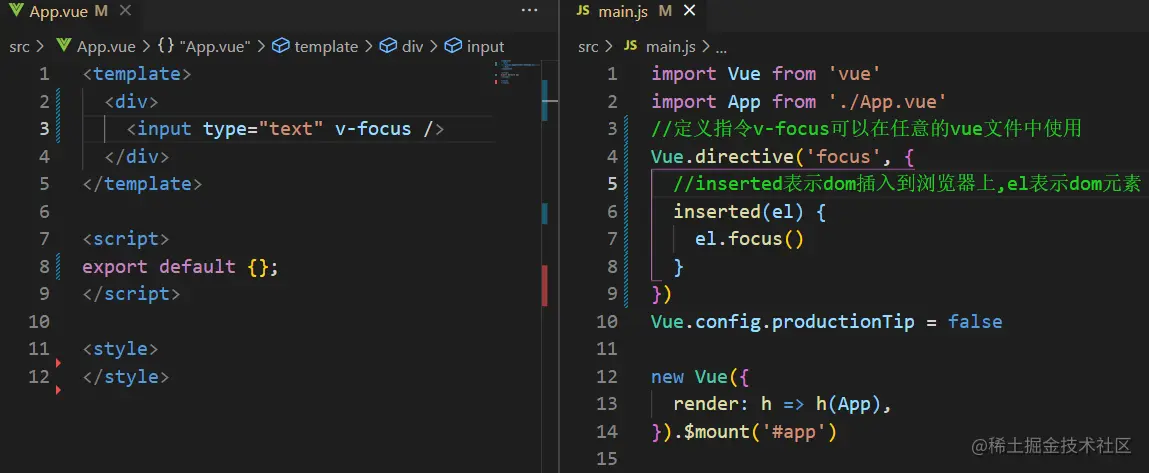Click import Vue from 'vue' line
The height and width of the screenshot is (473, 1149).
766,74
